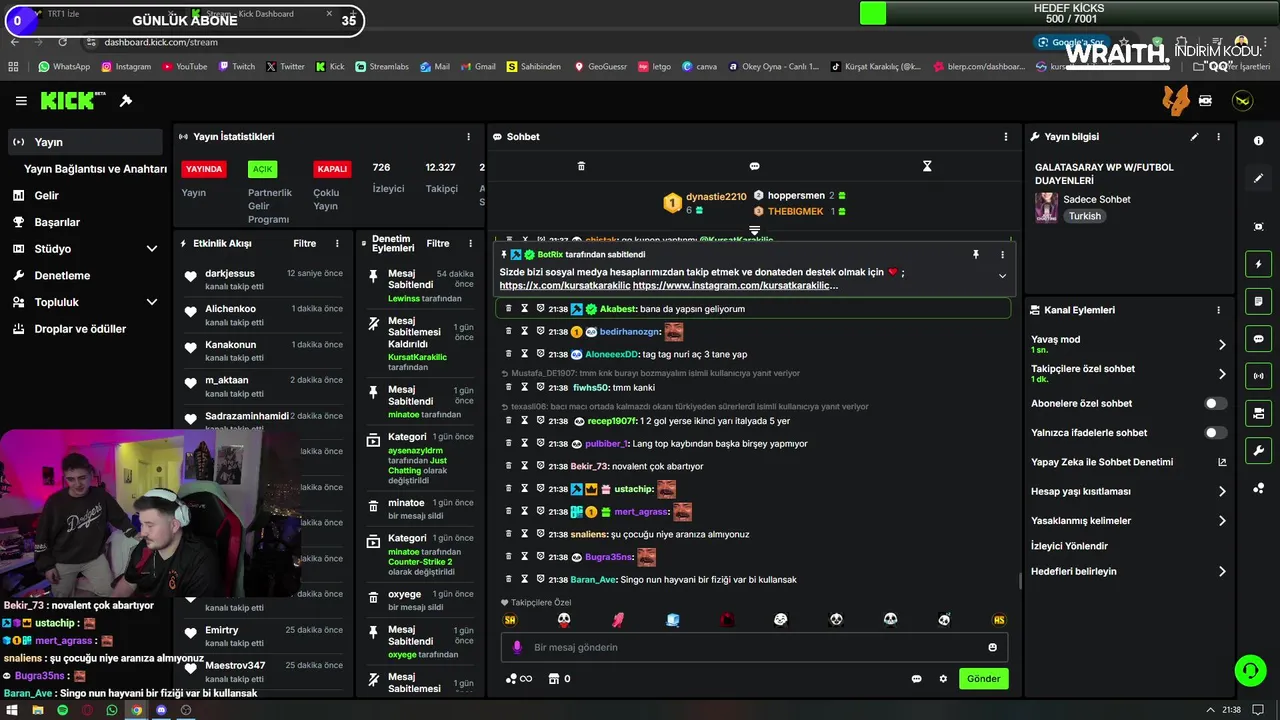Open WhatsApp from the taskbar
Screen dimensions: 1280x720
pos(111,710)
